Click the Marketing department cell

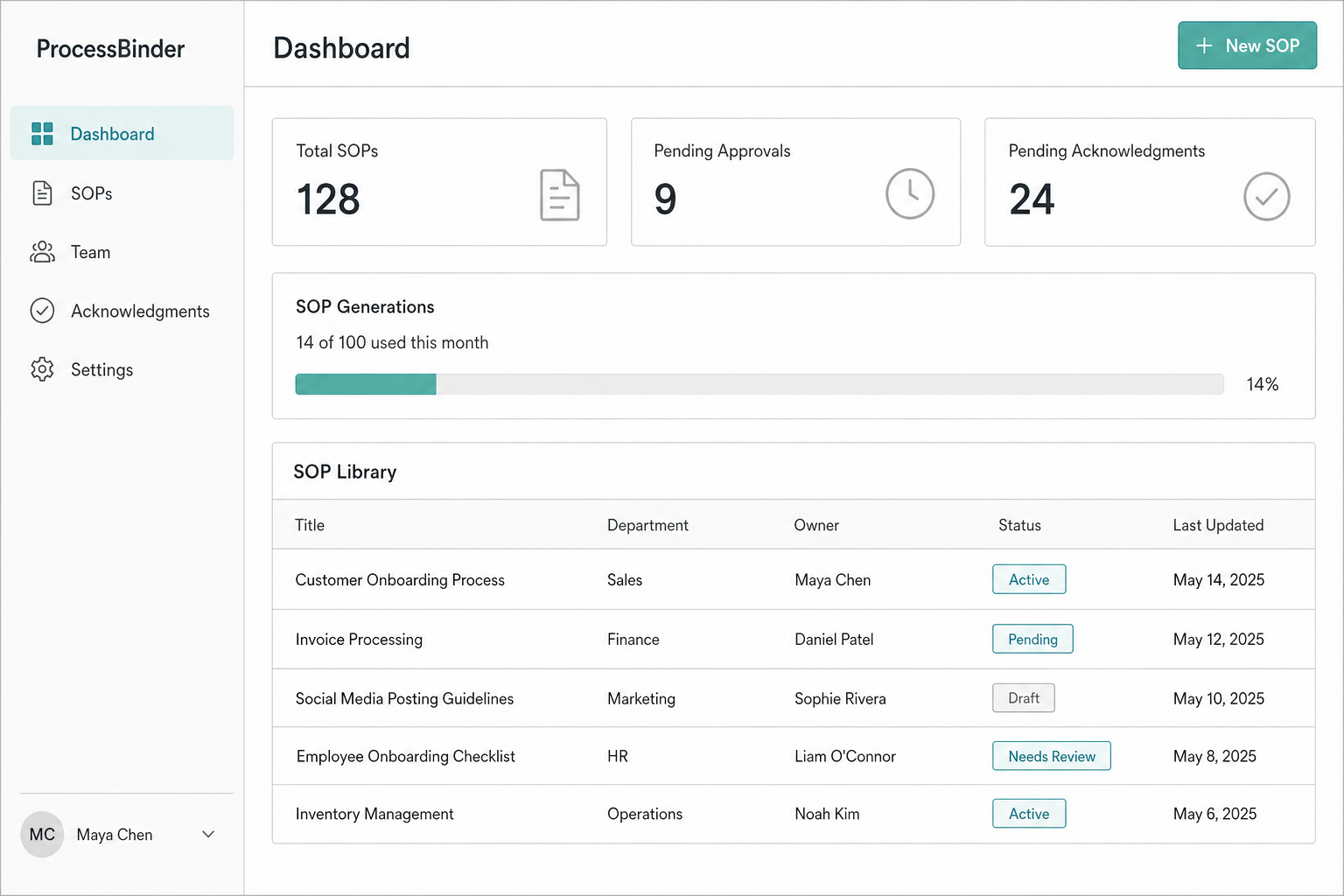pos(641,698)
